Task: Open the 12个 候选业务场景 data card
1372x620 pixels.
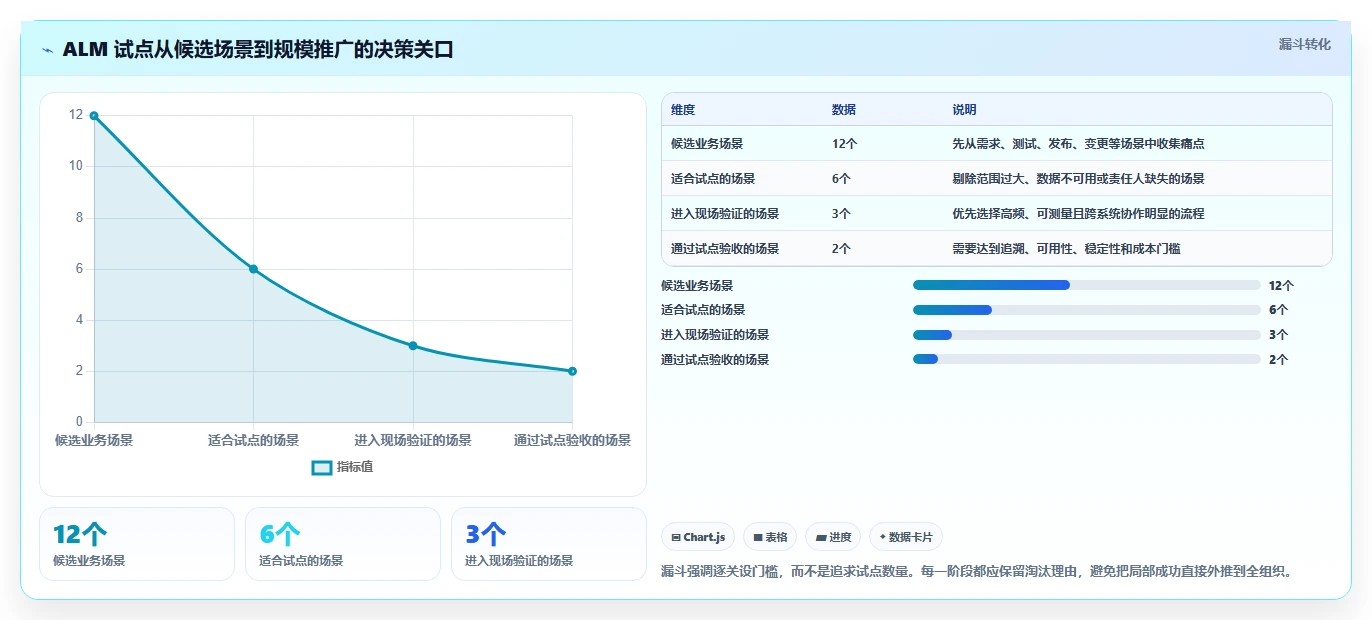Action: (x=137, y=544)
